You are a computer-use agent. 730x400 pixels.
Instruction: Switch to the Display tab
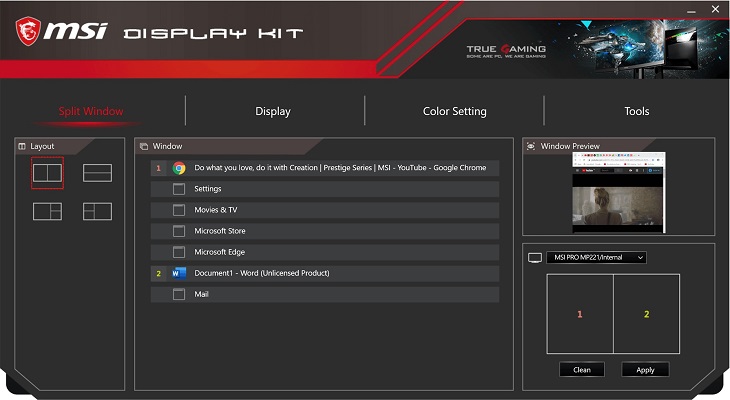point(273,111)
